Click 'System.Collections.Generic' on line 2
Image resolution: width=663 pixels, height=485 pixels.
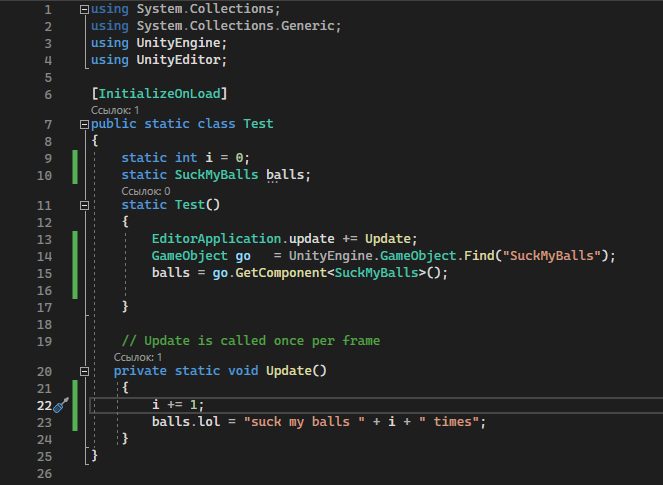point(236,26)
